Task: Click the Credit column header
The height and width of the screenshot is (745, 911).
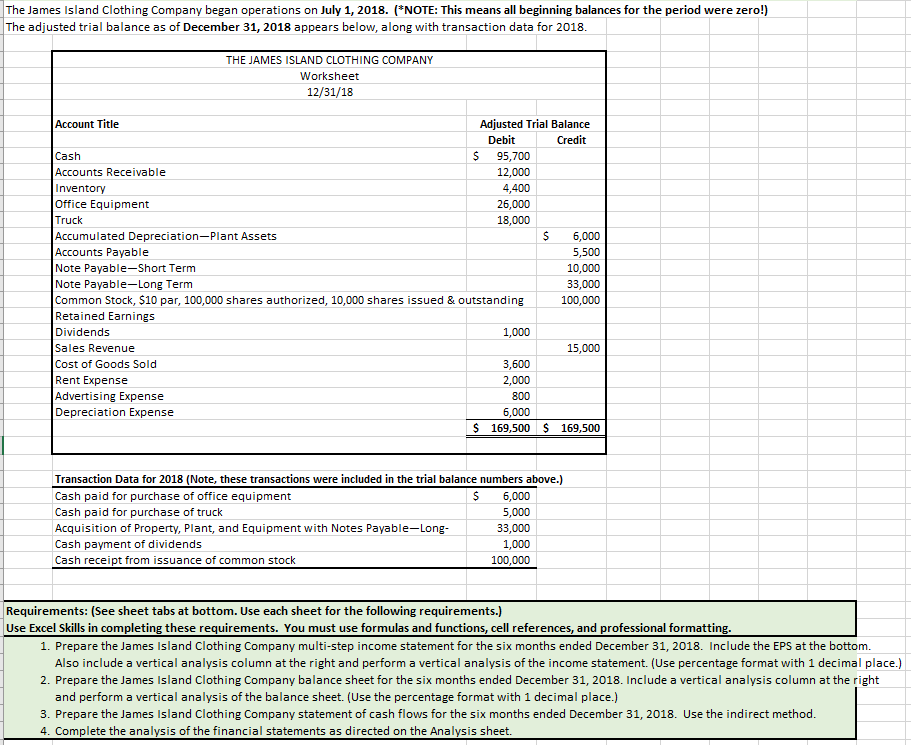Action: pyautogui.click(x=571, y=140)
